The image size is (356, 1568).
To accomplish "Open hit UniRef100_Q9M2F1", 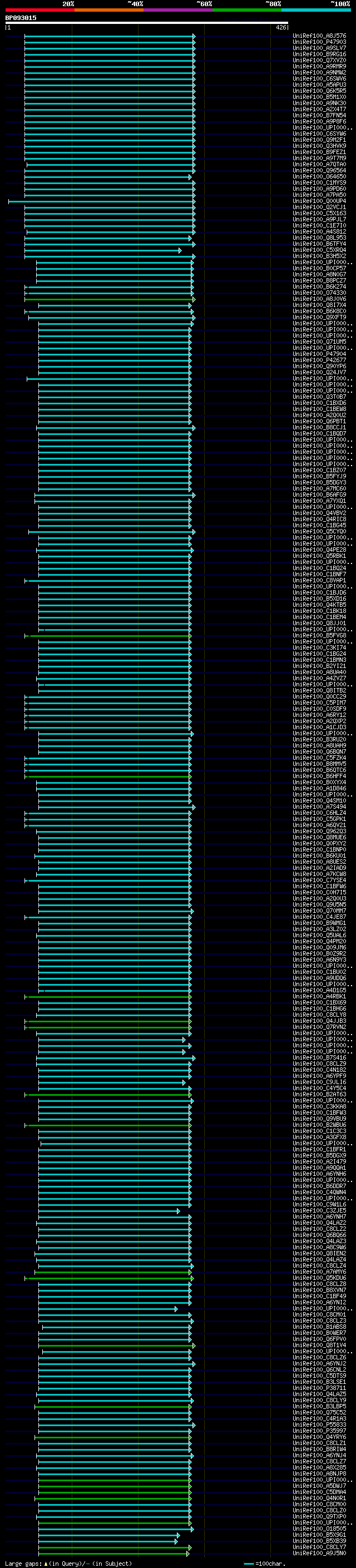I will point(319,140).
